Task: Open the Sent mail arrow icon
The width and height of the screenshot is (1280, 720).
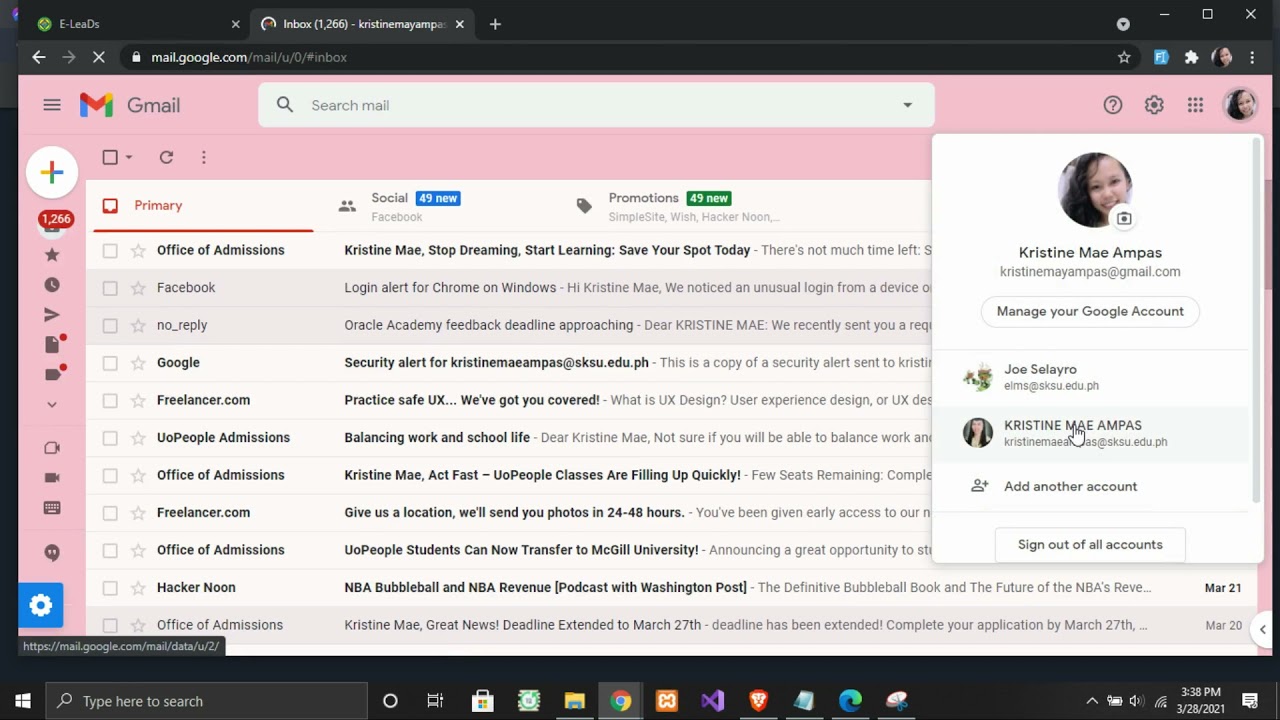Action: 52,315
